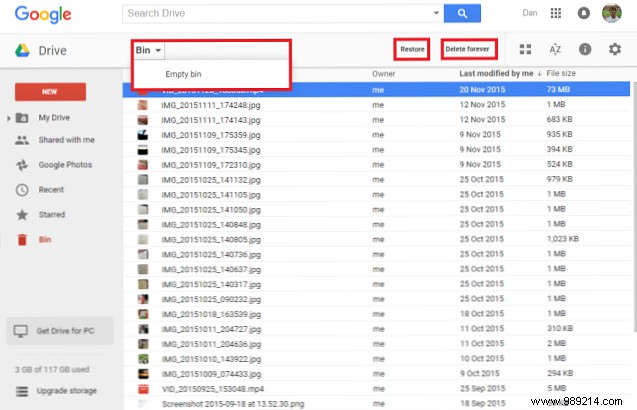Toggle sort direction arrow by Last modified

[x=539, y=74]
